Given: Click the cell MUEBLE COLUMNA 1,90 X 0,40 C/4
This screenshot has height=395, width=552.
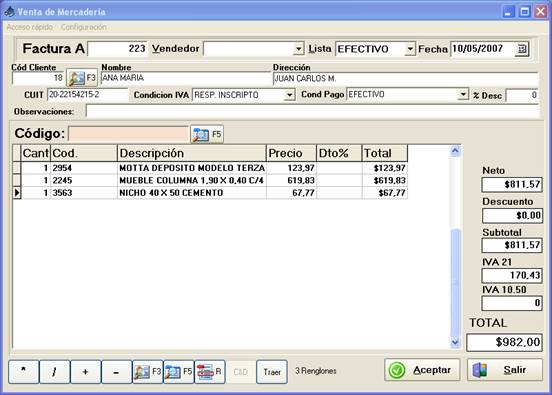Looking at the screenshot, I should coord(192,180).
